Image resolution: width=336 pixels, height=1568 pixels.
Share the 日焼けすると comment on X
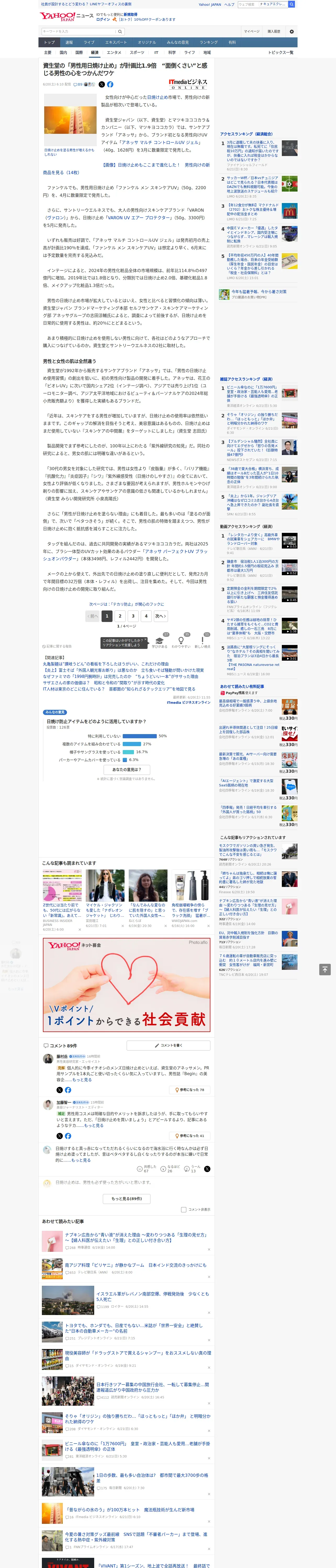pyautogui.click(x=207, y=1169)
